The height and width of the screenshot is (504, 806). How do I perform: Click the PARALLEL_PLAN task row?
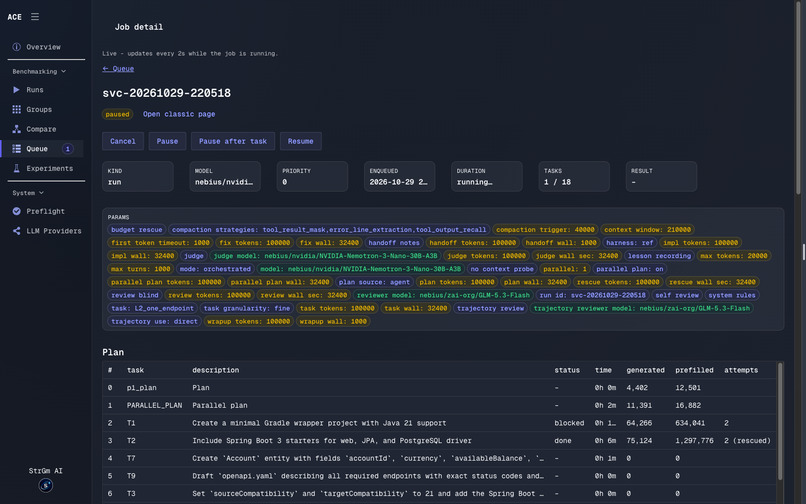coord(439,405)
